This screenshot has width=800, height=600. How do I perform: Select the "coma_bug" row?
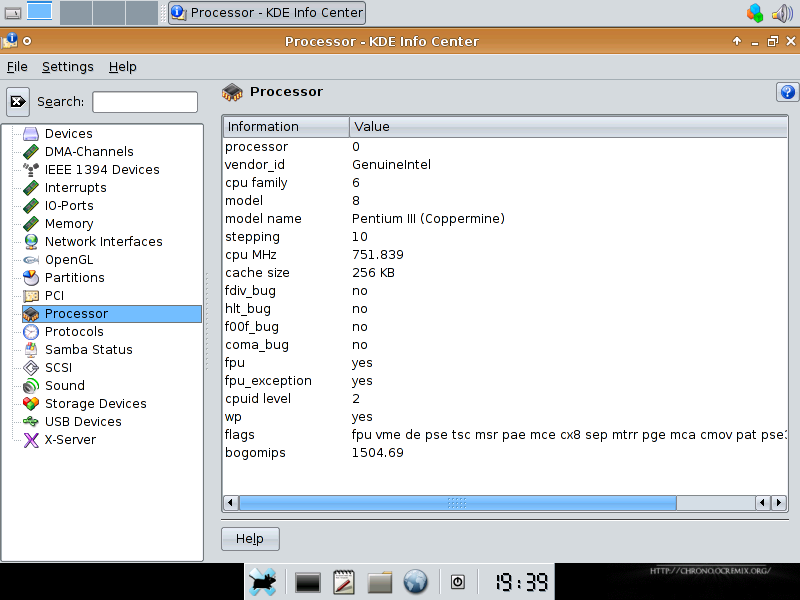[x=505, y=345]
